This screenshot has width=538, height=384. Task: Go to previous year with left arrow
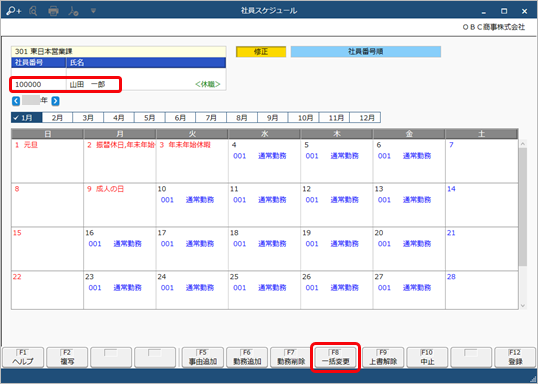coord(16,101)
